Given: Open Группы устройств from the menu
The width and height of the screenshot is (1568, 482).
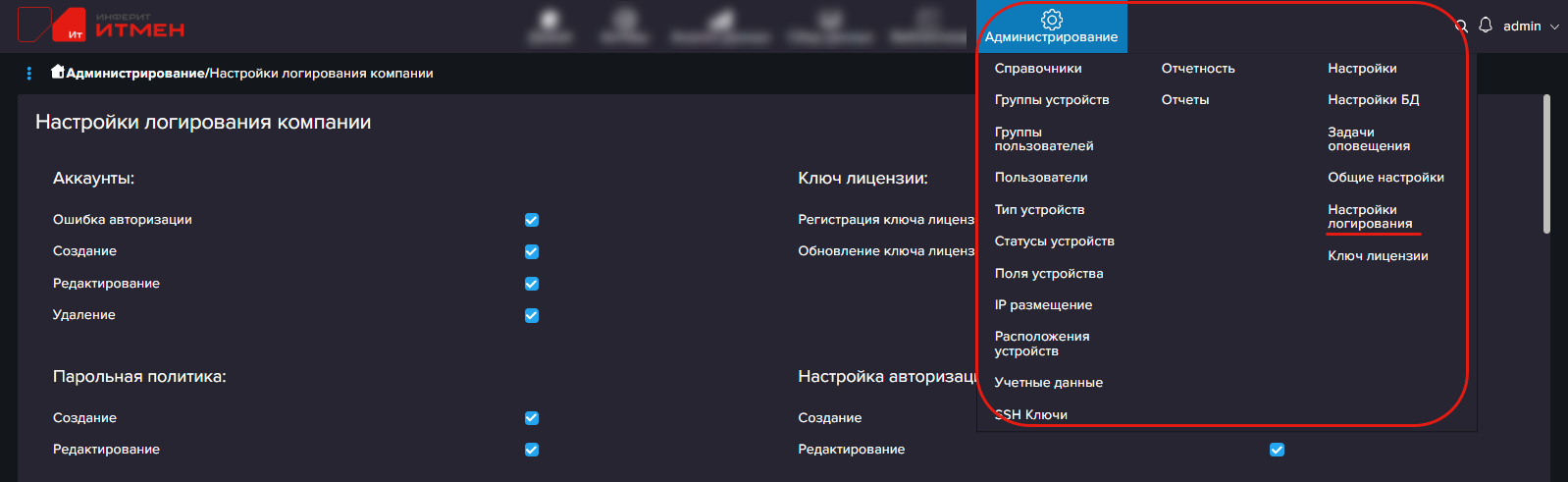Looking at the screenshot, I should point(1051,100).
